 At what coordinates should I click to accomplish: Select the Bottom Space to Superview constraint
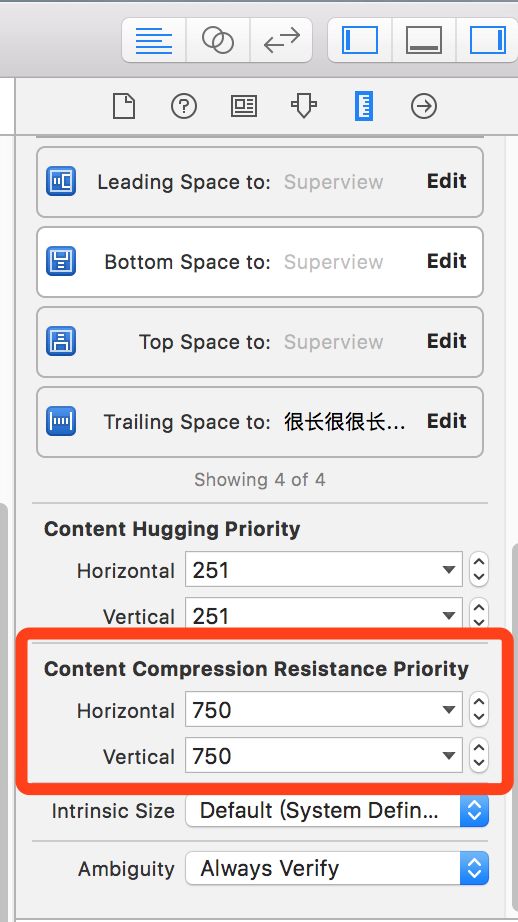[x=260, y=262]
